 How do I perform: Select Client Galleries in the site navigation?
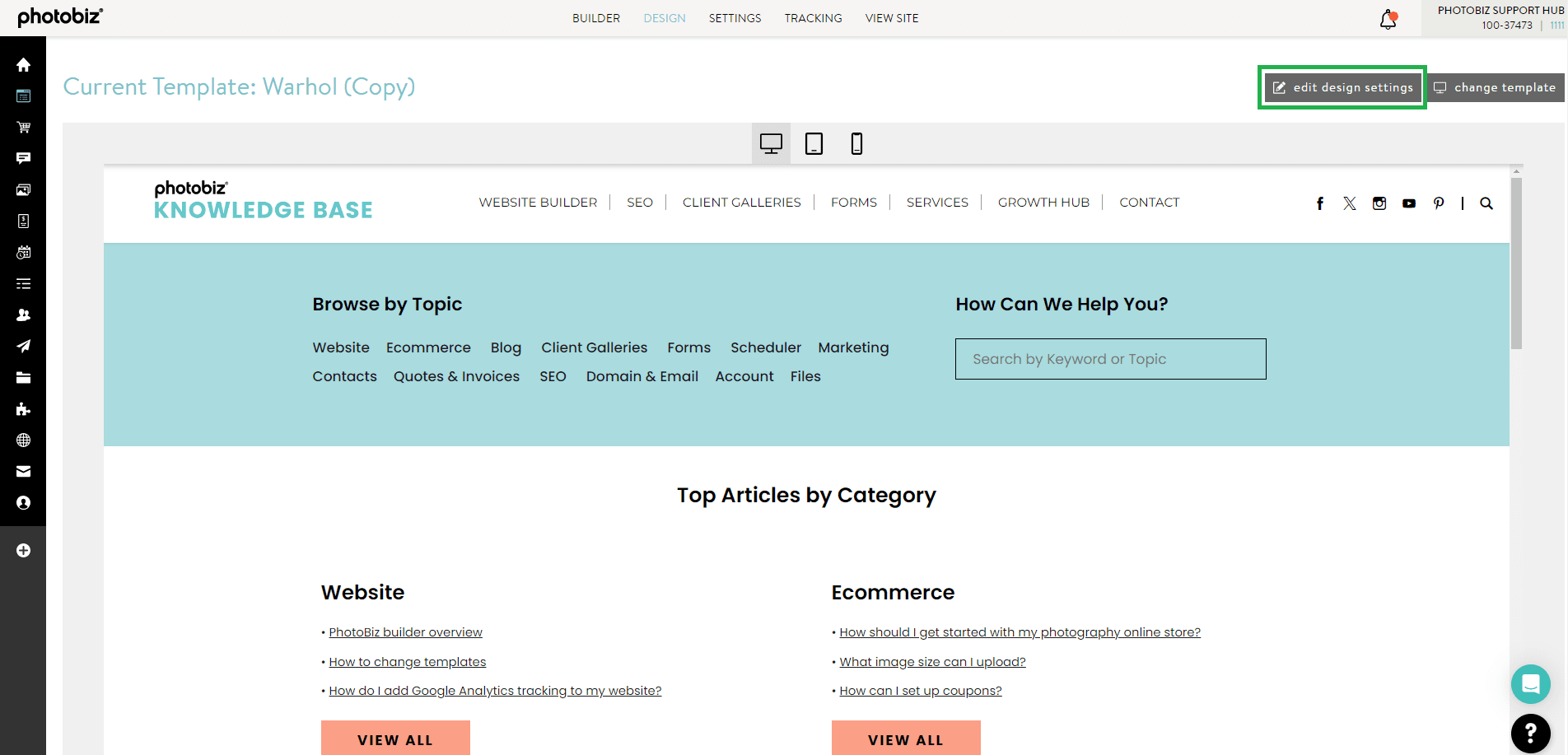(x=741, y=203)
